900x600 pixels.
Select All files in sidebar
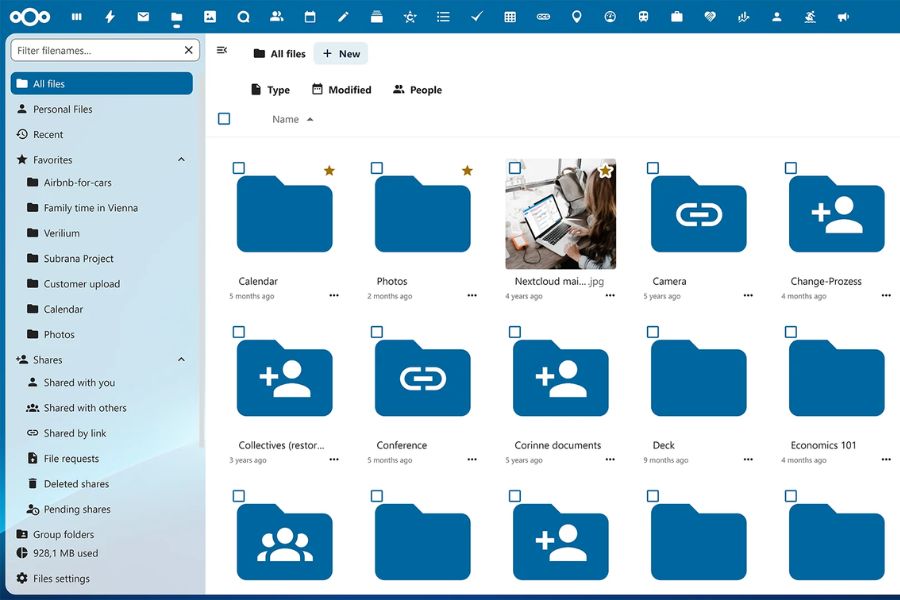point(102,83)
